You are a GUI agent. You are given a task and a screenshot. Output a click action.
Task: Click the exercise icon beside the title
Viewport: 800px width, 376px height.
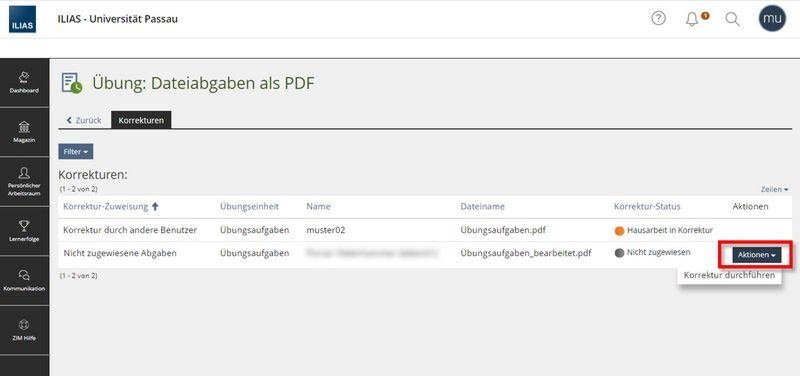[x=71, y=83]
